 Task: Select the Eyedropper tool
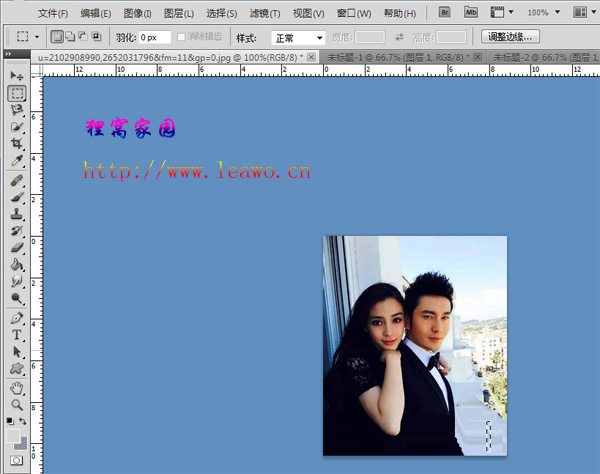coord(16,161)
